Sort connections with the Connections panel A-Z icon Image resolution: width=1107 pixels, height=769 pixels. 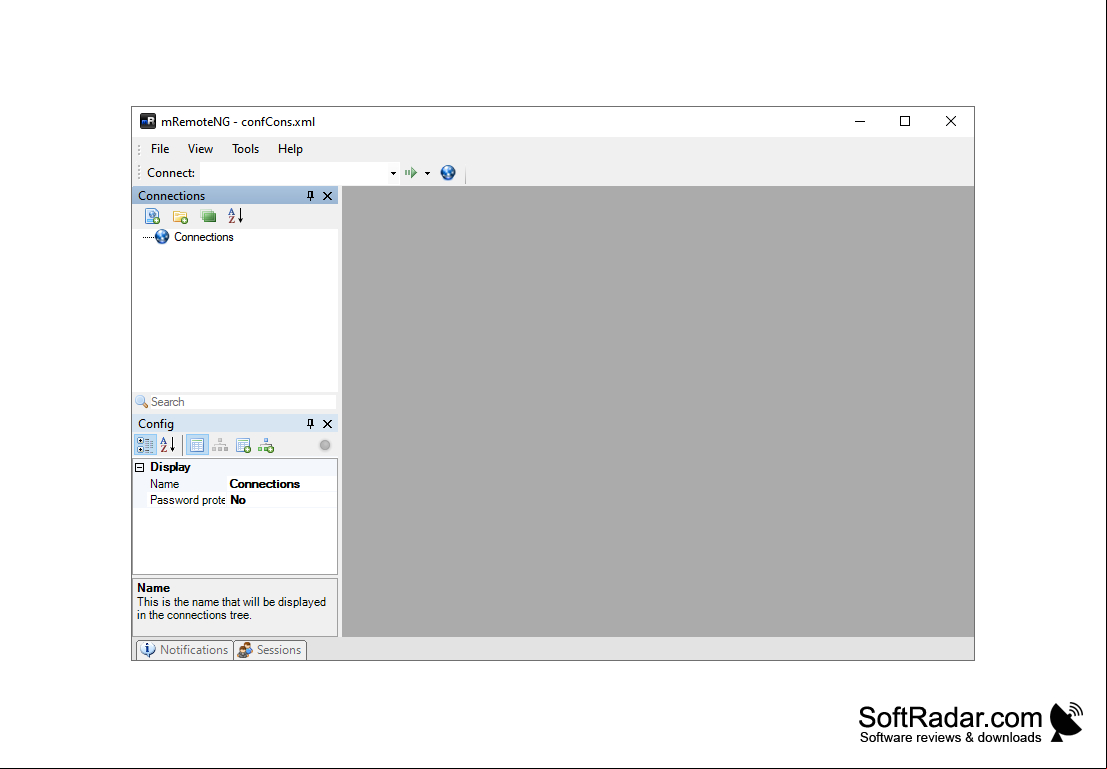pyautogui.click(x=236, y=216)
